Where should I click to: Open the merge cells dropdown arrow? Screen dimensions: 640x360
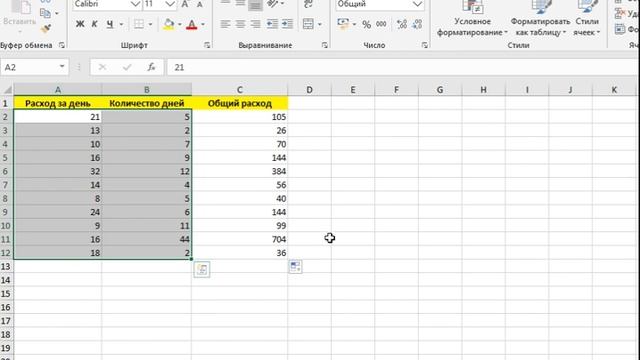pyautogui.click(x=320, y=24)
